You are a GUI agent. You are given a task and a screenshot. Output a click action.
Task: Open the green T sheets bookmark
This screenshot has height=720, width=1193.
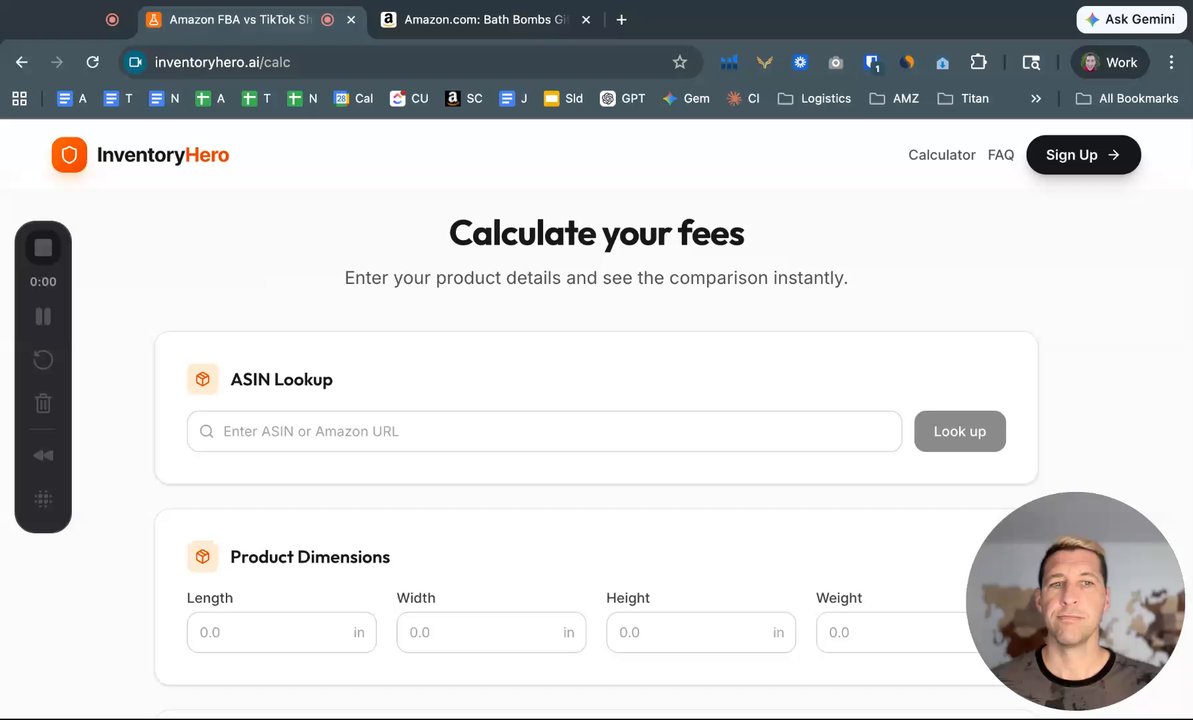click(x=256, y=98)
